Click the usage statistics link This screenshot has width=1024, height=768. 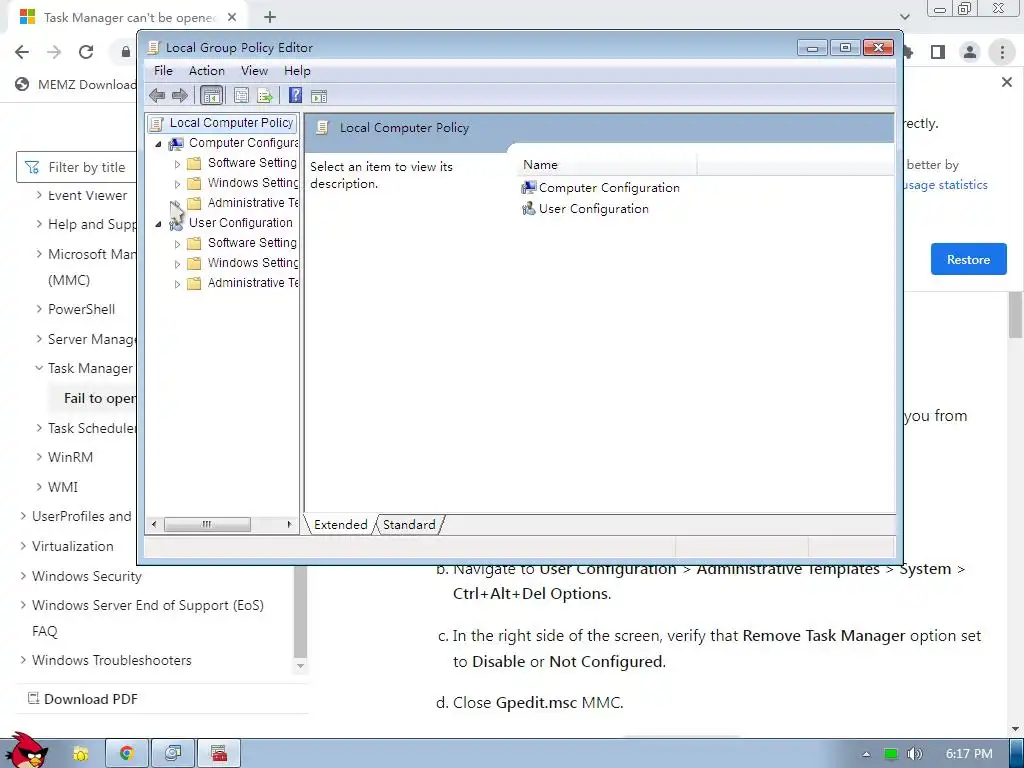click(x=946, y=185)
